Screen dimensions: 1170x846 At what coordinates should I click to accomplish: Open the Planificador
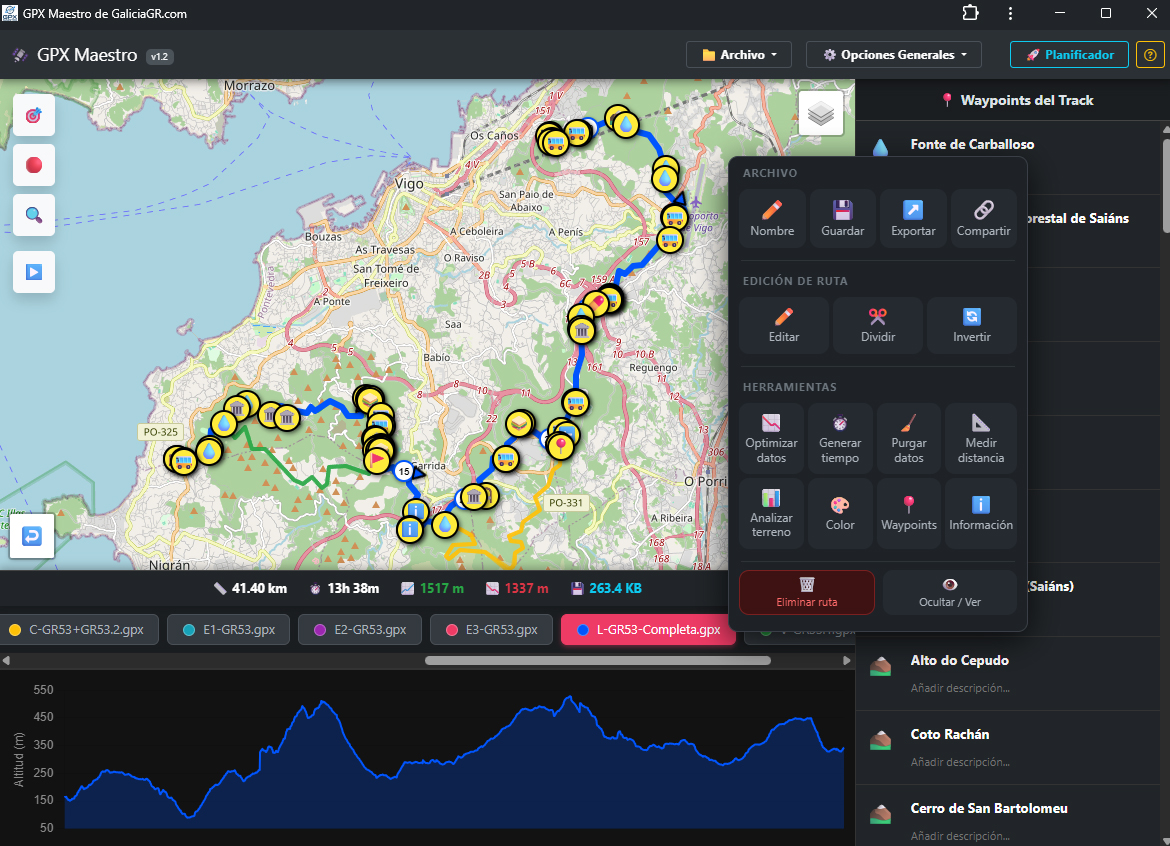point(1069,54)
